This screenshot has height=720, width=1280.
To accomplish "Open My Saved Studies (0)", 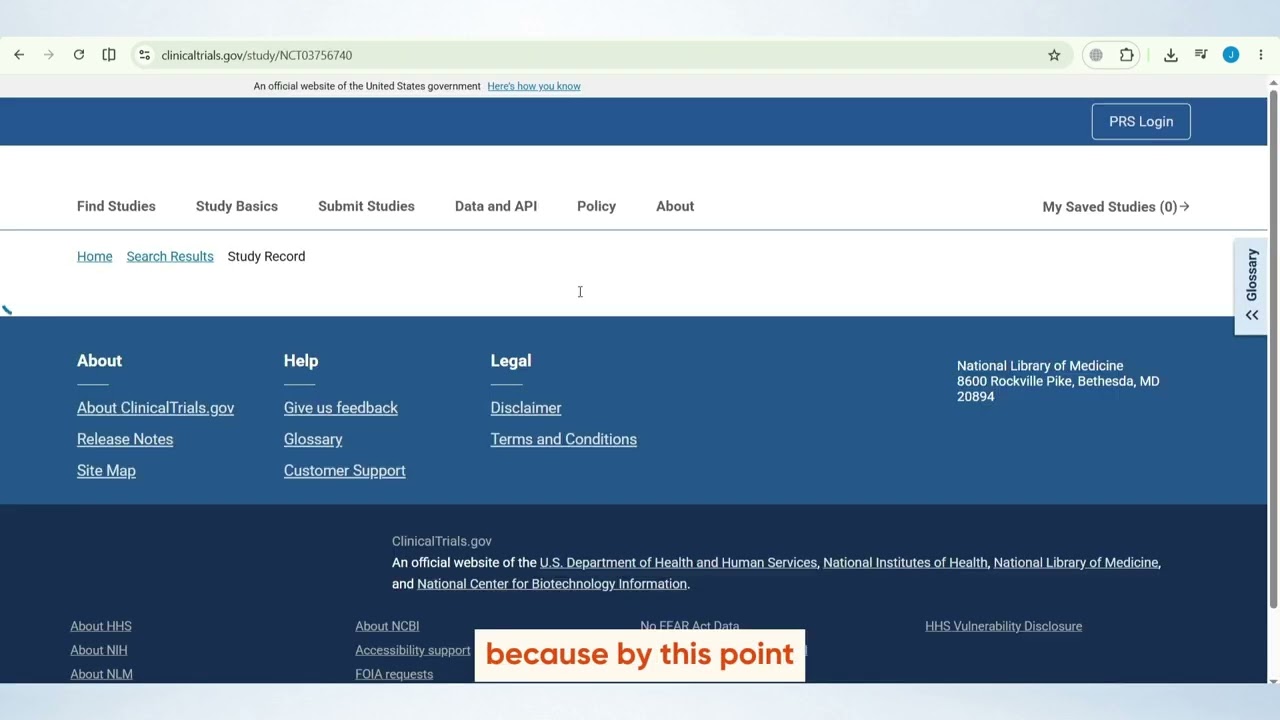I will pos(1116,207).
